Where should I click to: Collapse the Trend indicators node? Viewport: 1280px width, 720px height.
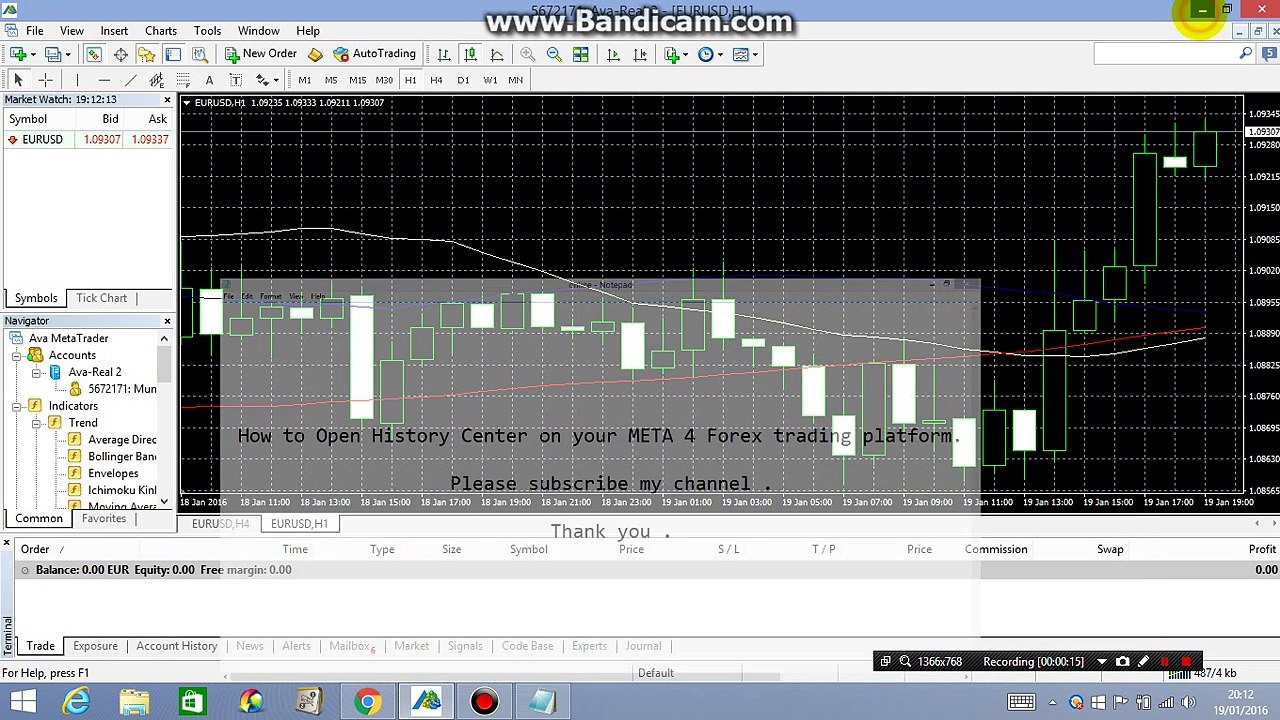tap(36, 424)
